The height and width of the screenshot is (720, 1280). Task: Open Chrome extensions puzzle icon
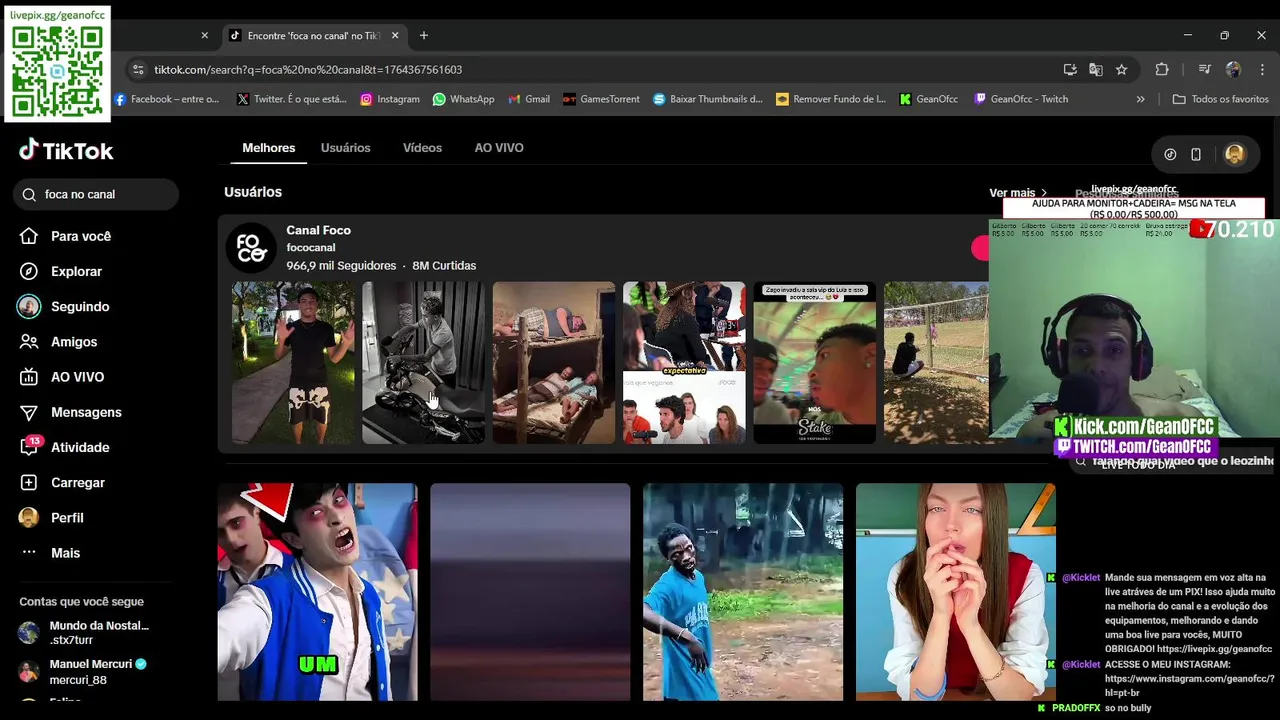point(1162,70)
